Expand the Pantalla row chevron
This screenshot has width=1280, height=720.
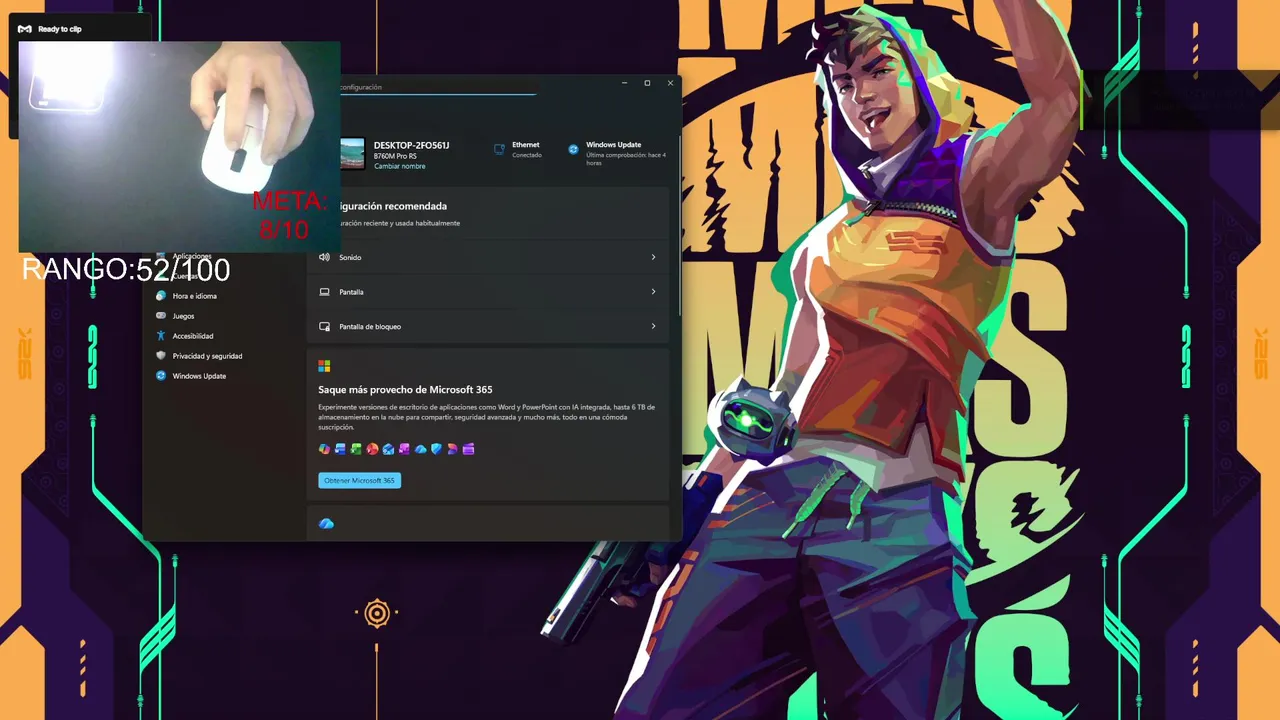(653, 292)
